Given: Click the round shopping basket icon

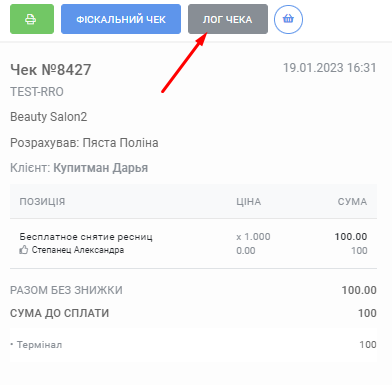Looking at the screenshot, I should point(288,19).
